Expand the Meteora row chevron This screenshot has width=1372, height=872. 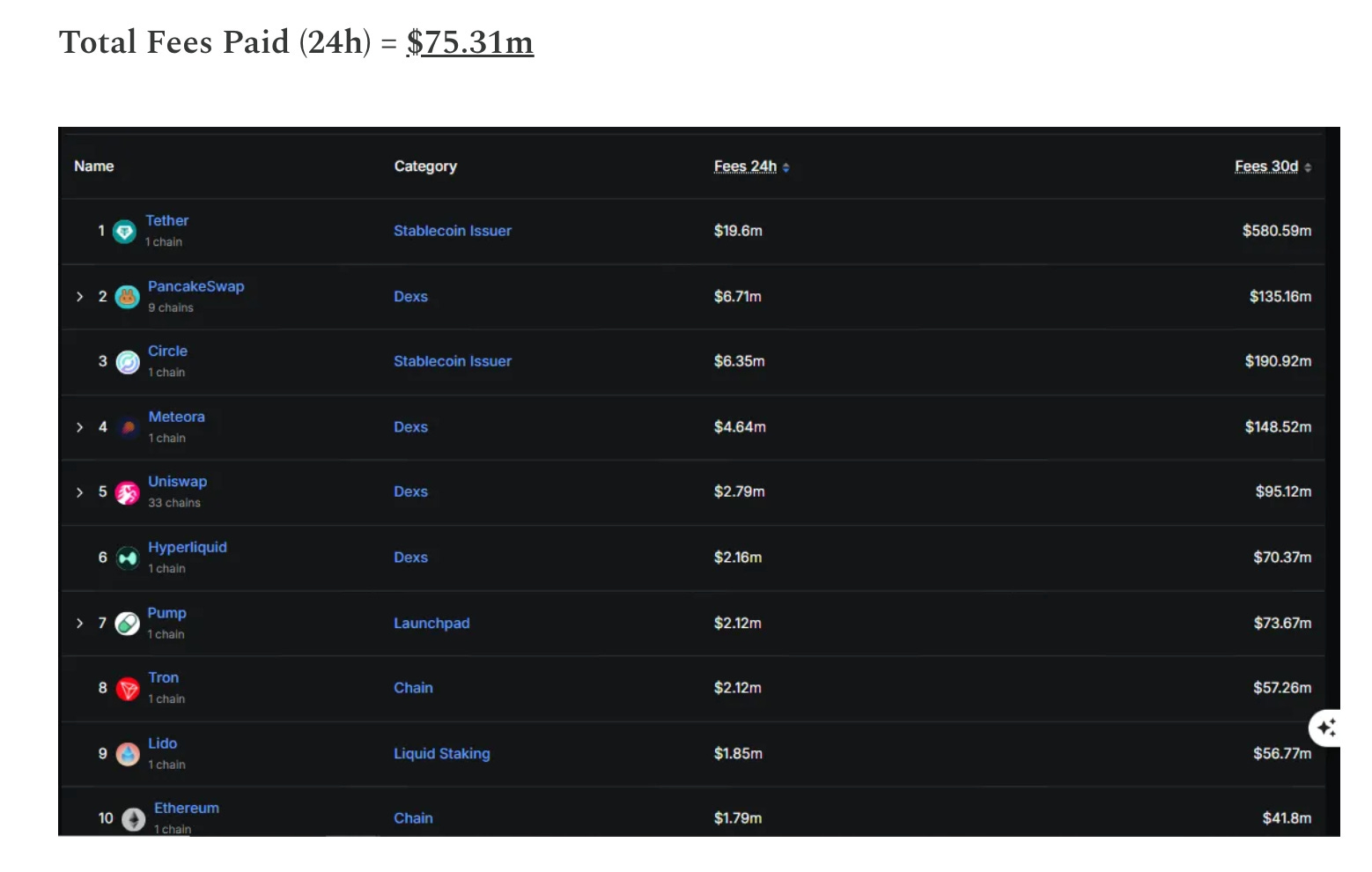pyautogui.click(x=80, y=427)
